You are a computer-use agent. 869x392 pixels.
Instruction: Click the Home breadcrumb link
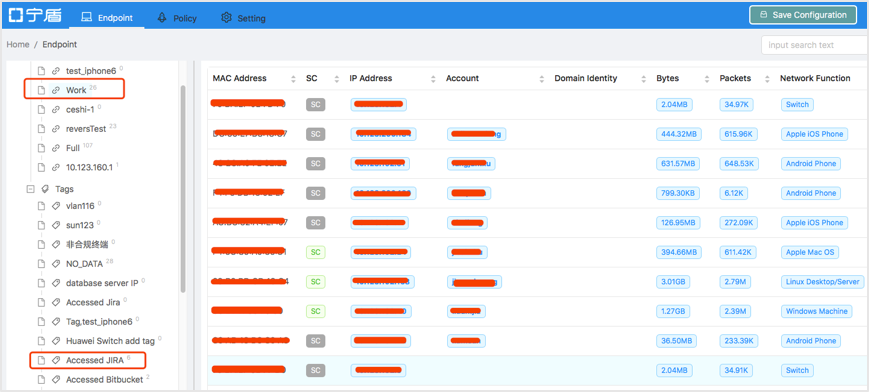point(18,44)
